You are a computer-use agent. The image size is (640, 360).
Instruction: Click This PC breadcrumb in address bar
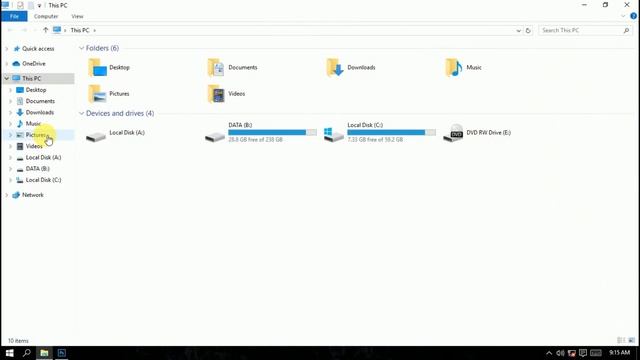(80, 30)
